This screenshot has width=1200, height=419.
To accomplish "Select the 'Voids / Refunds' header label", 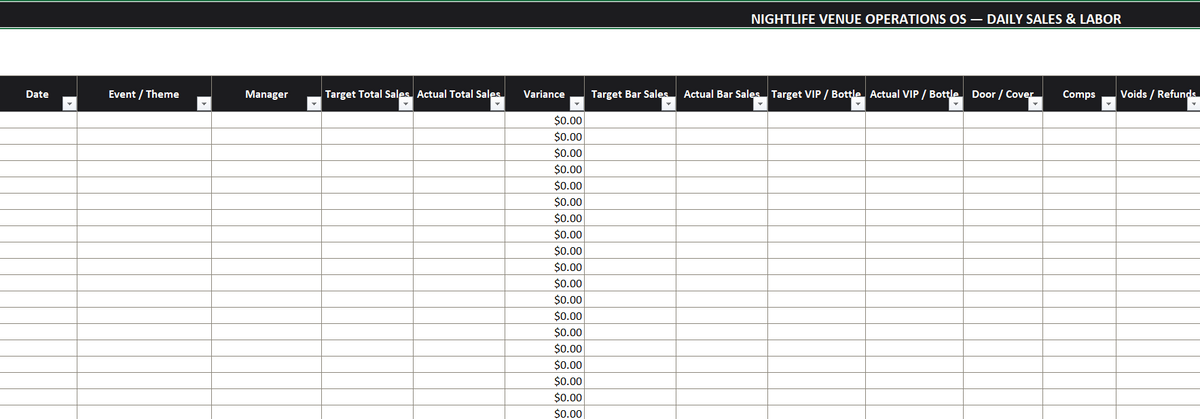I will pyautogui.click(x=1159, y=94).
